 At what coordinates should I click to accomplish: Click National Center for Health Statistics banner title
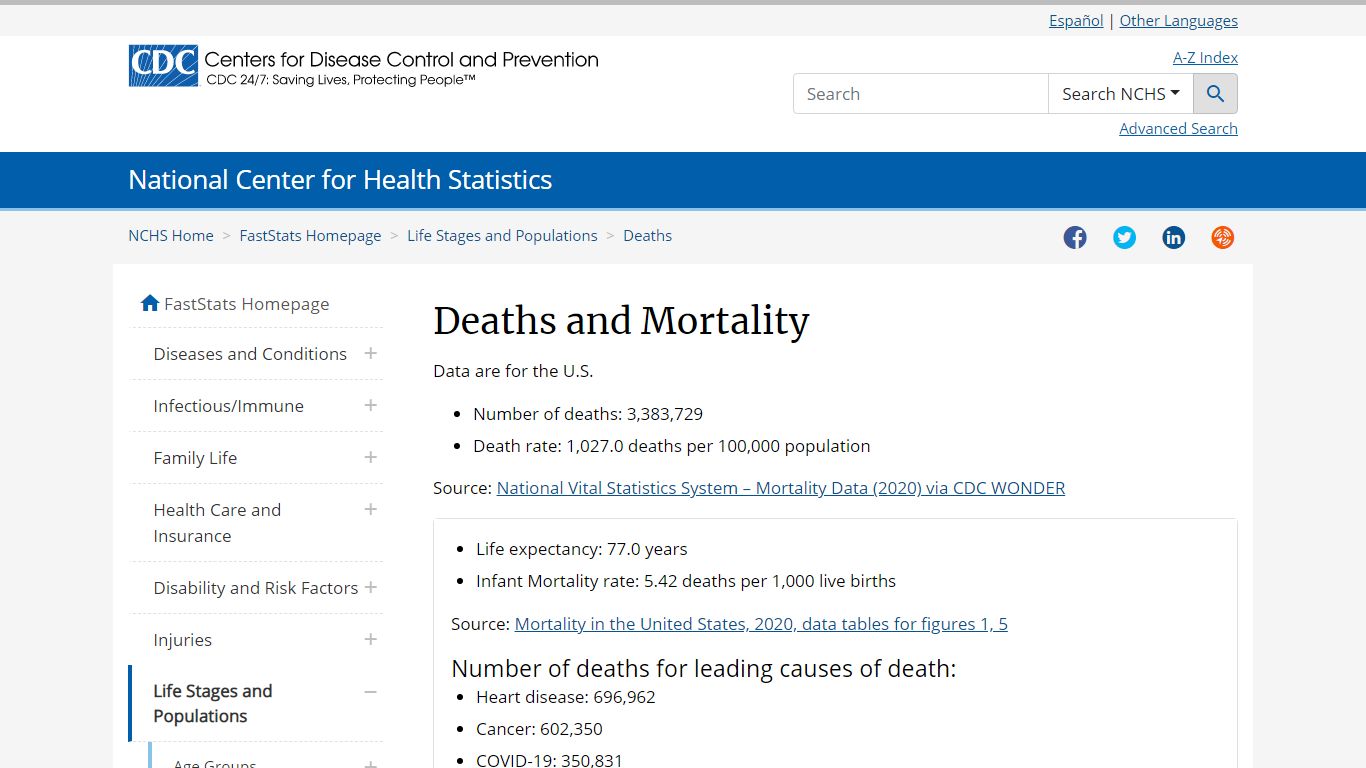pyautogui.click(x=340, y=180)
